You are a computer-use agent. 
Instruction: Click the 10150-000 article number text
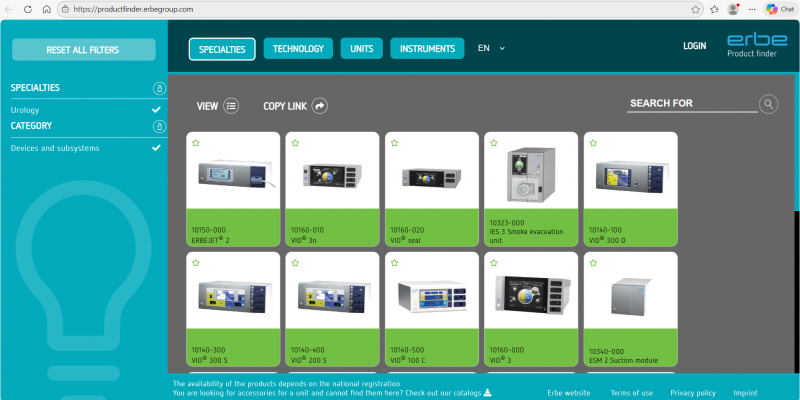pyautogui.click(x=208, y=230)
